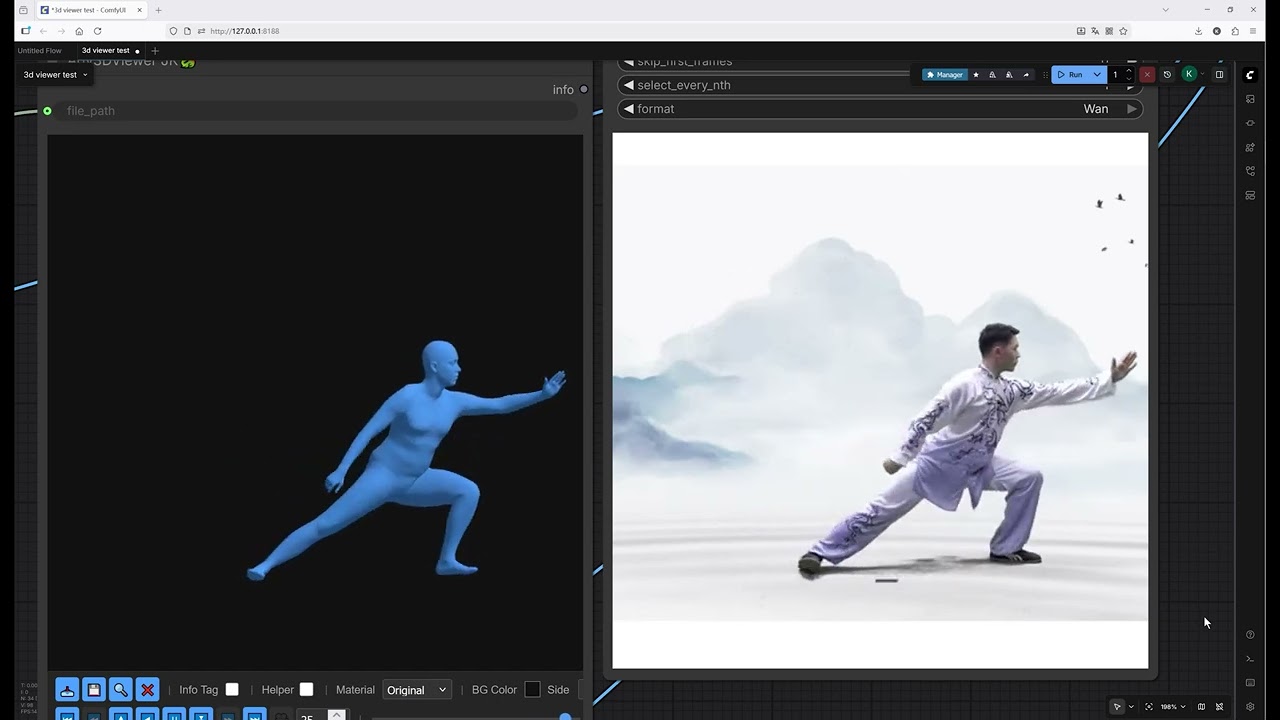Open the browser translate icon
The width and height of the screenshot is (1280, 720).
(1095, 31)
